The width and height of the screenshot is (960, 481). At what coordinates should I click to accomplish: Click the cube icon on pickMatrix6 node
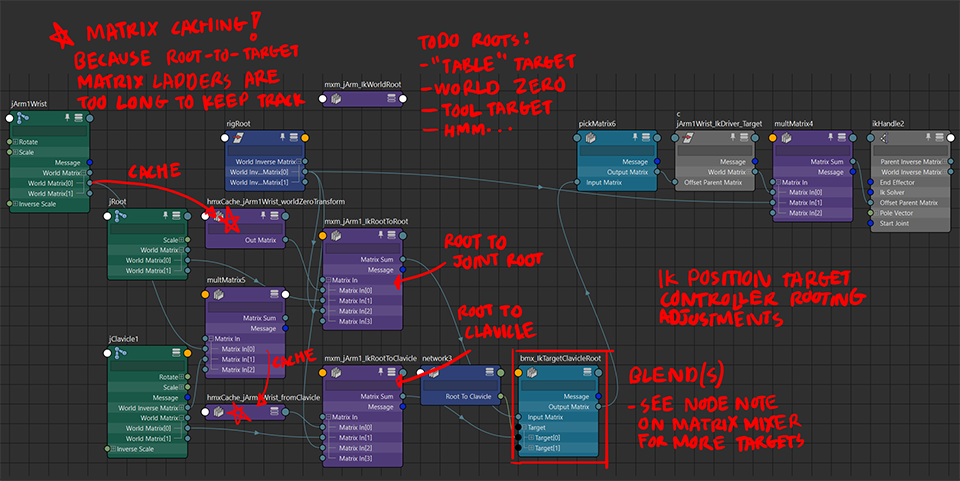click(592, 137)
